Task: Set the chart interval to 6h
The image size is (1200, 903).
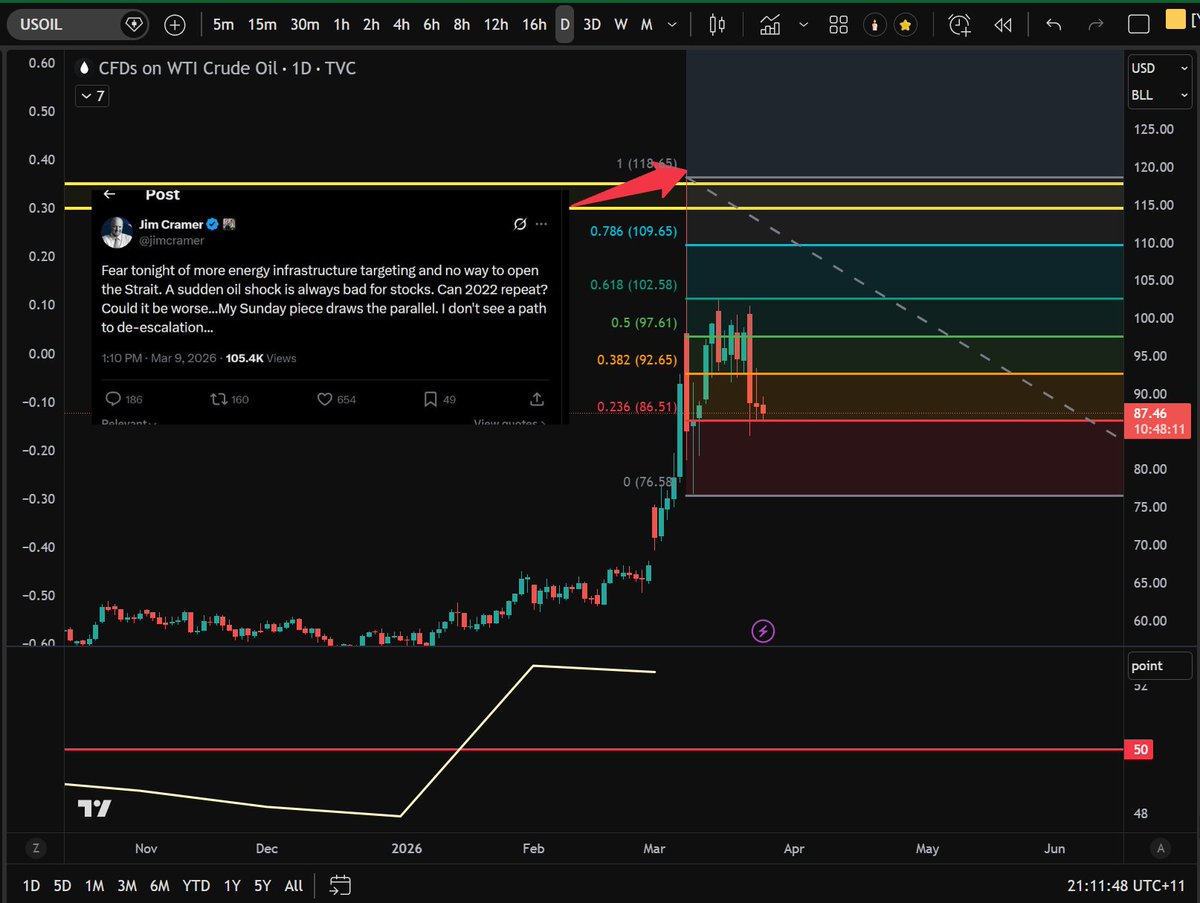Action: pyautogui.click(x=431, y=25)
